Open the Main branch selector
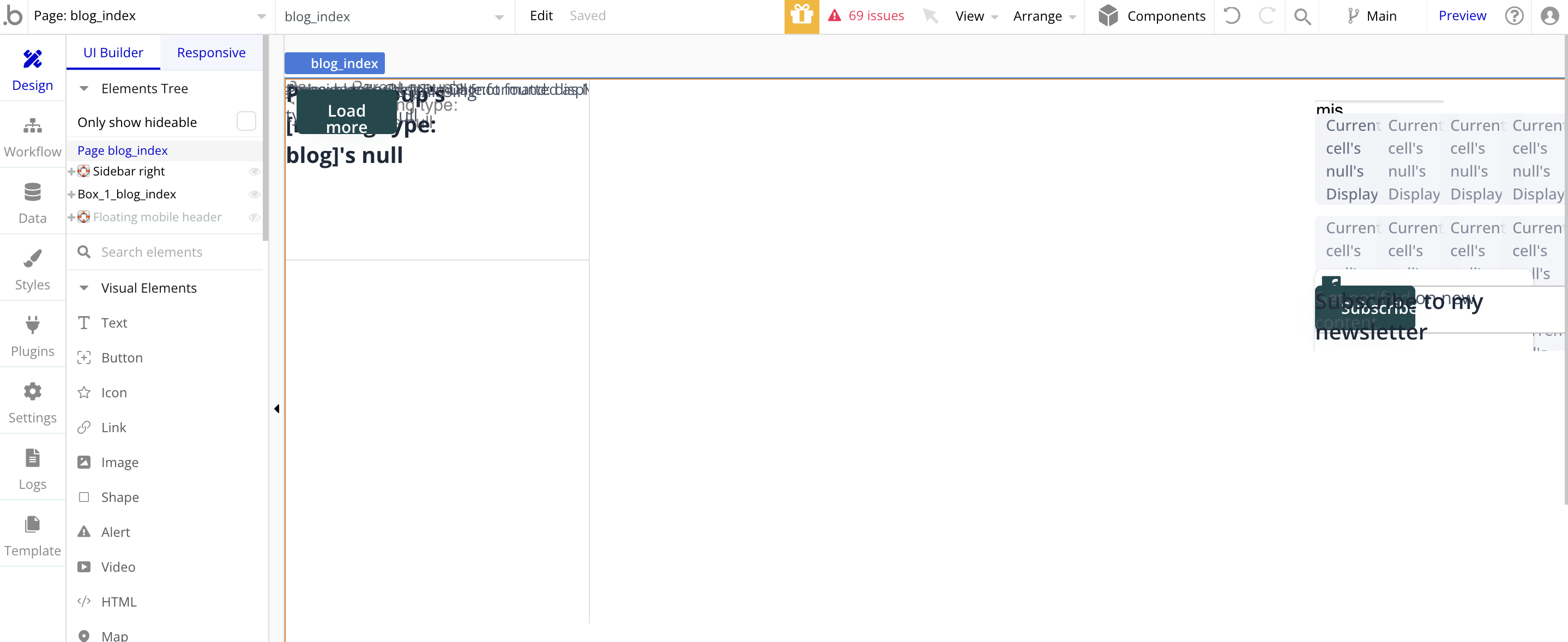Viewport: 1568px width, 642px height. 1372,16
